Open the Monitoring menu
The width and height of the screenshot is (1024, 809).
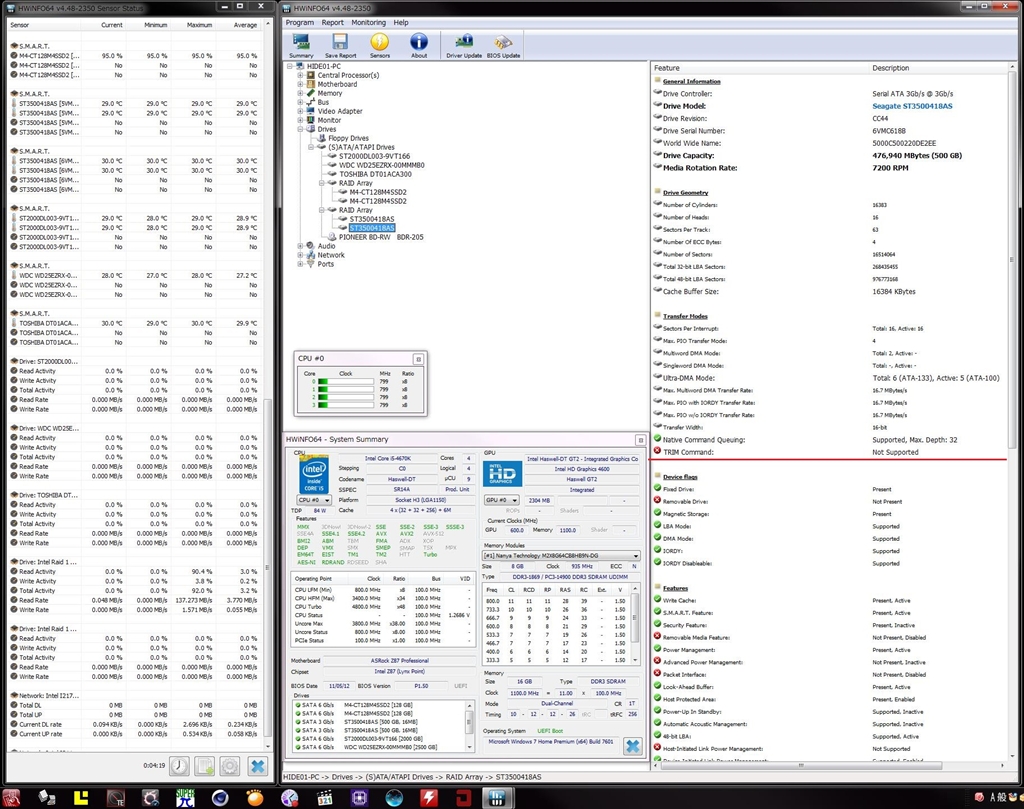368,22
